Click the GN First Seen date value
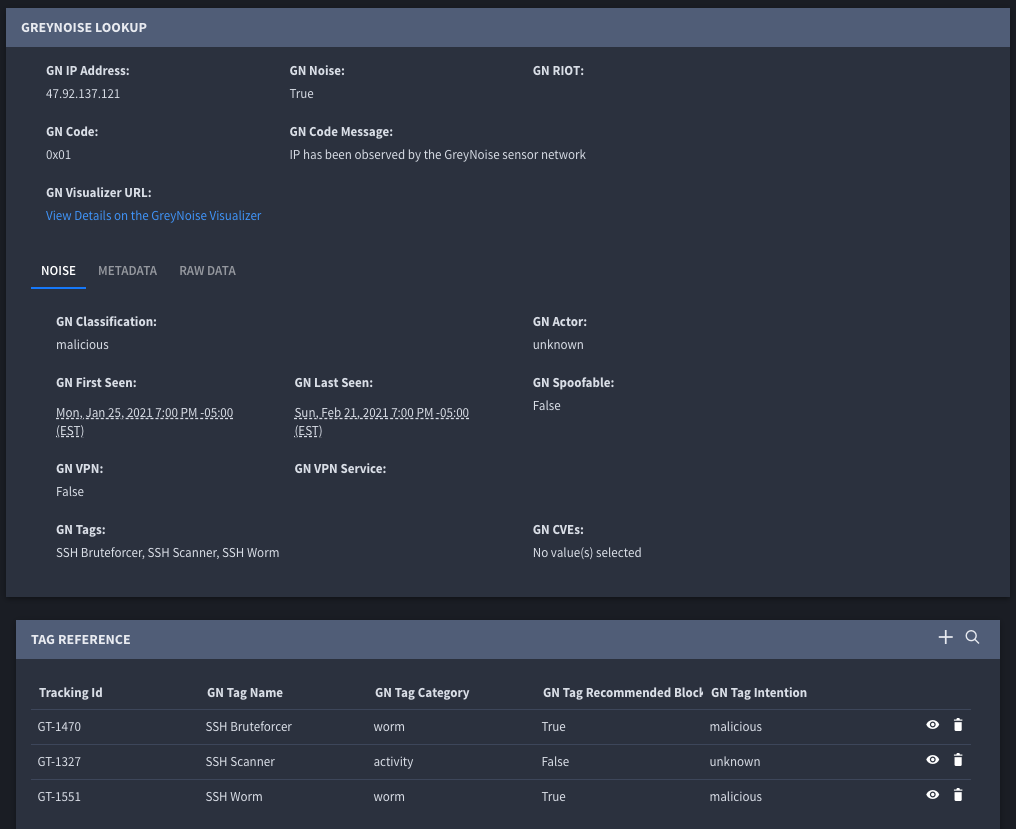 pyautogui.click(x=144, y=422)
